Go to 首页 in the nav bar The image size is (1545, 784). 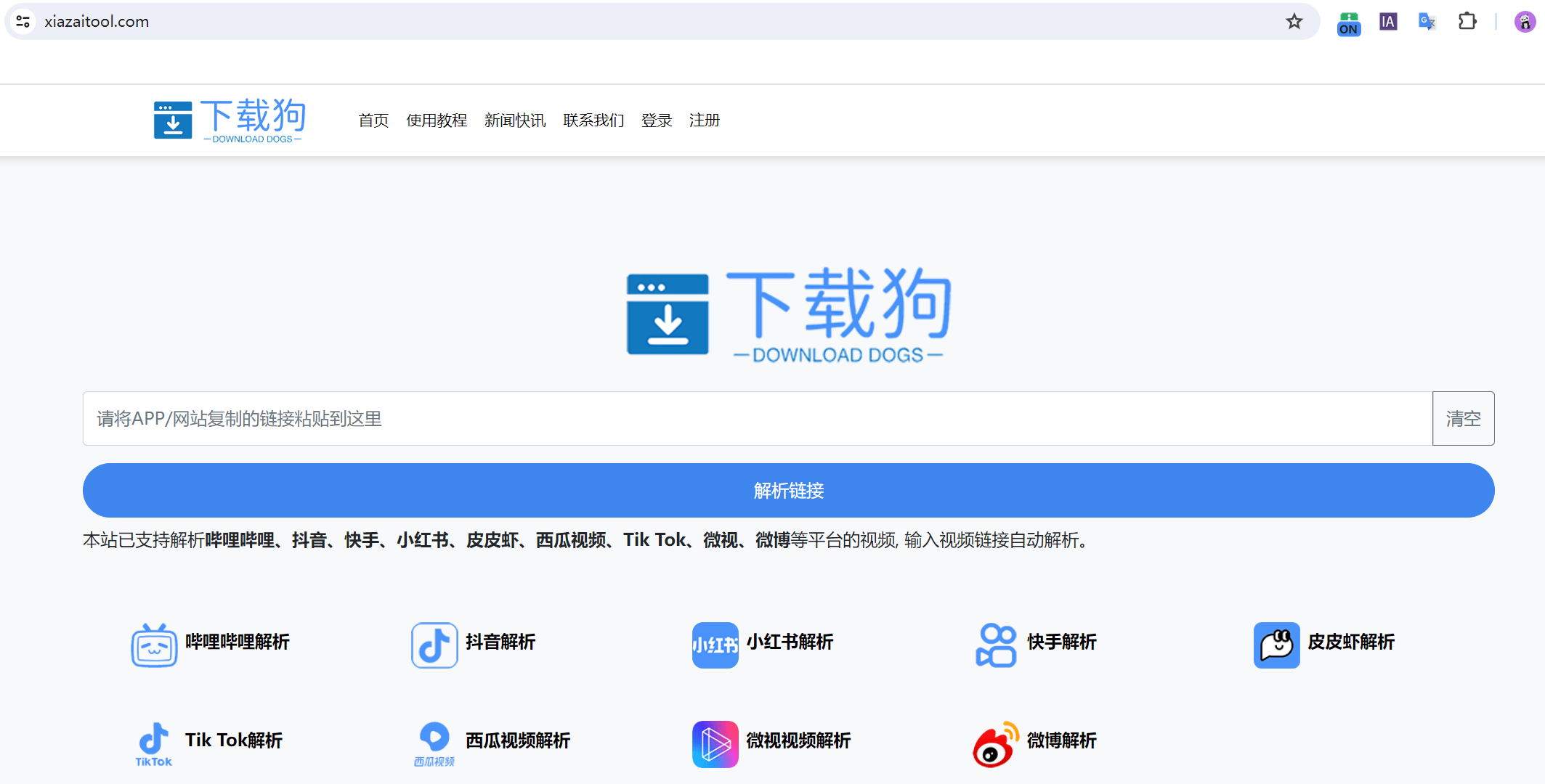373,121
